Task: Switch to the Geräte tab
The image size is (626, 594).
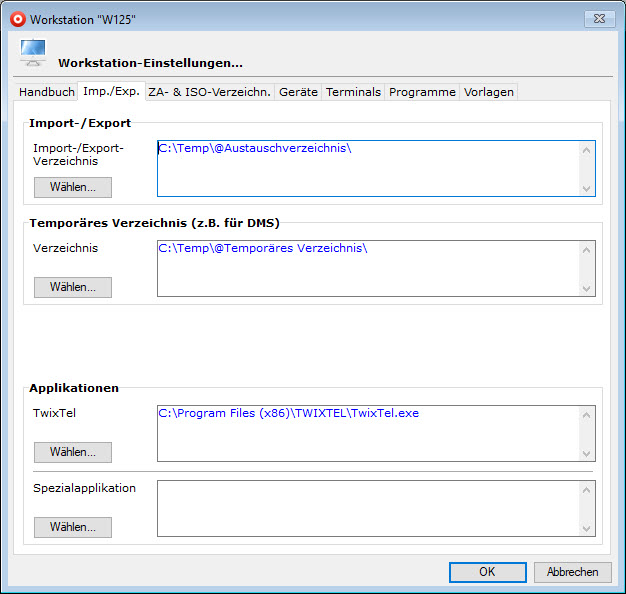Action: (x=298, y=92)
